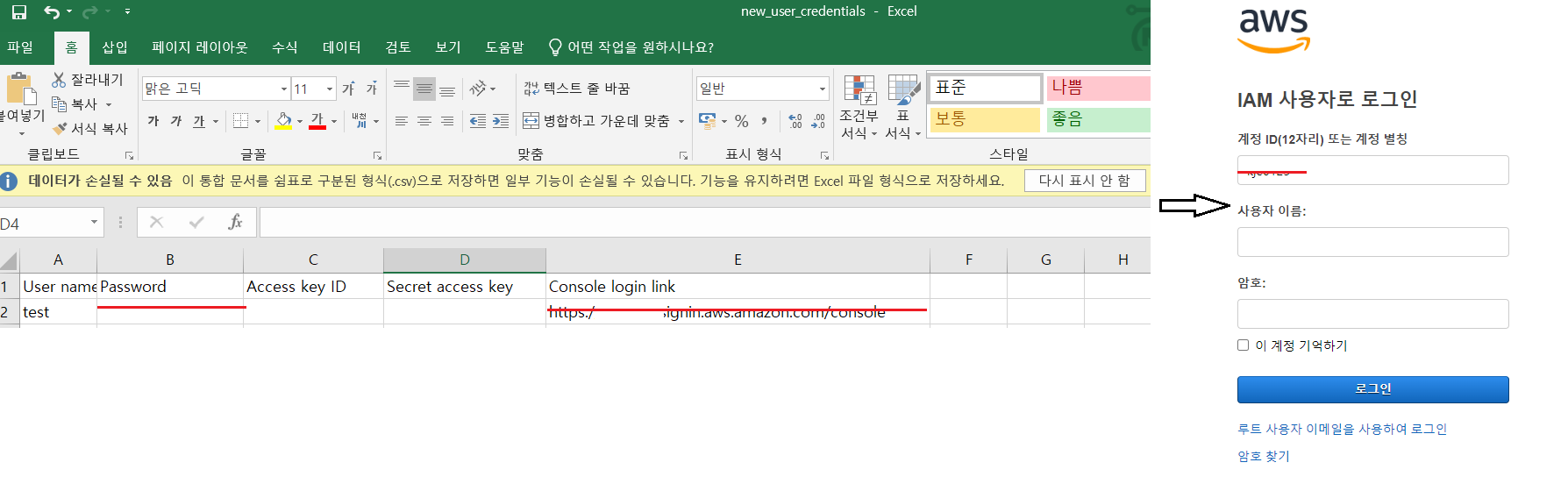The width and height of the screenshot is (1568, 491).
Task: Click the 사용자 이름 input field
Action: [x=1372, y=242]
